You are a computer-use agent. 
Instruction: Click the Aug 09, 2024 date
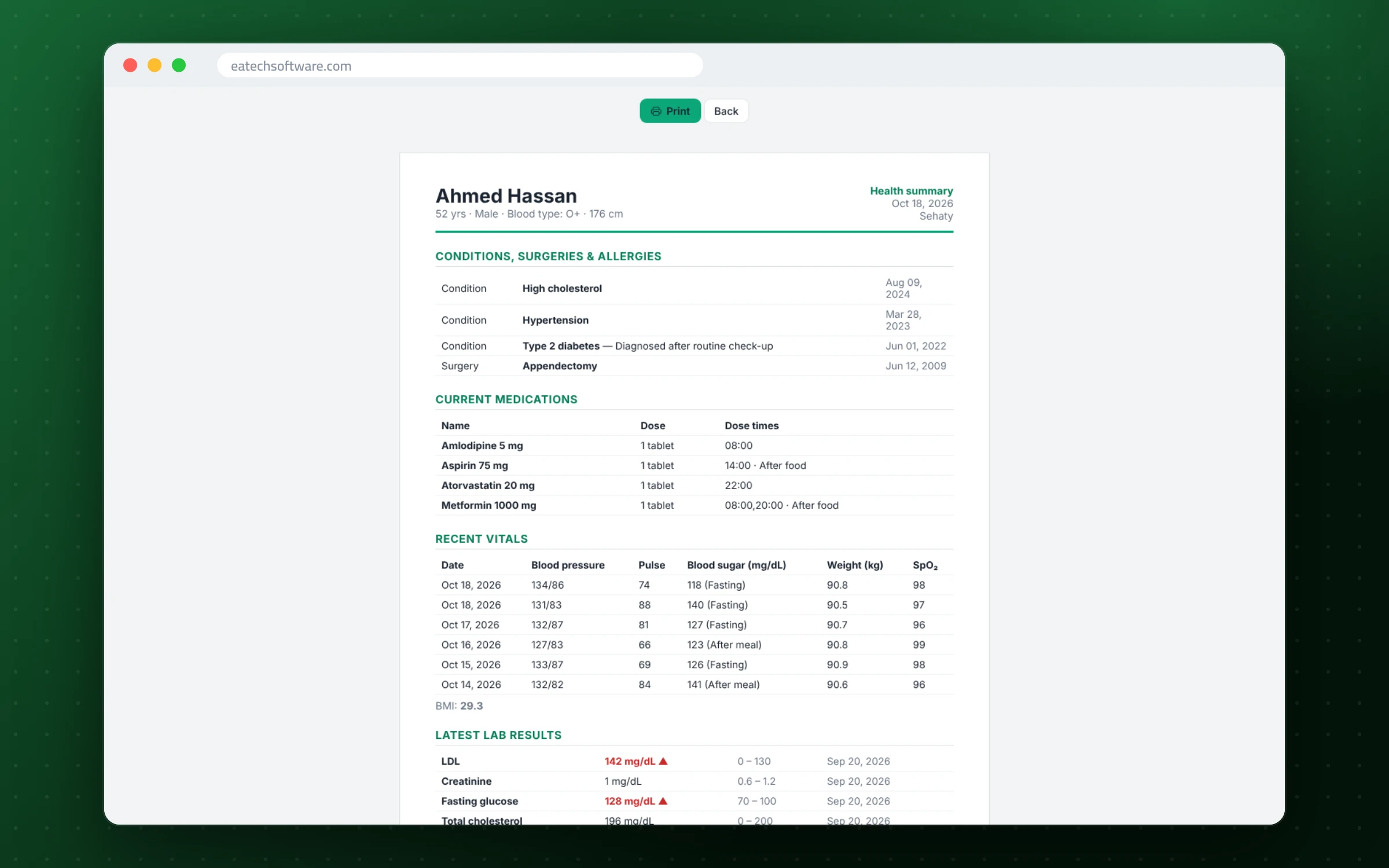903,289
